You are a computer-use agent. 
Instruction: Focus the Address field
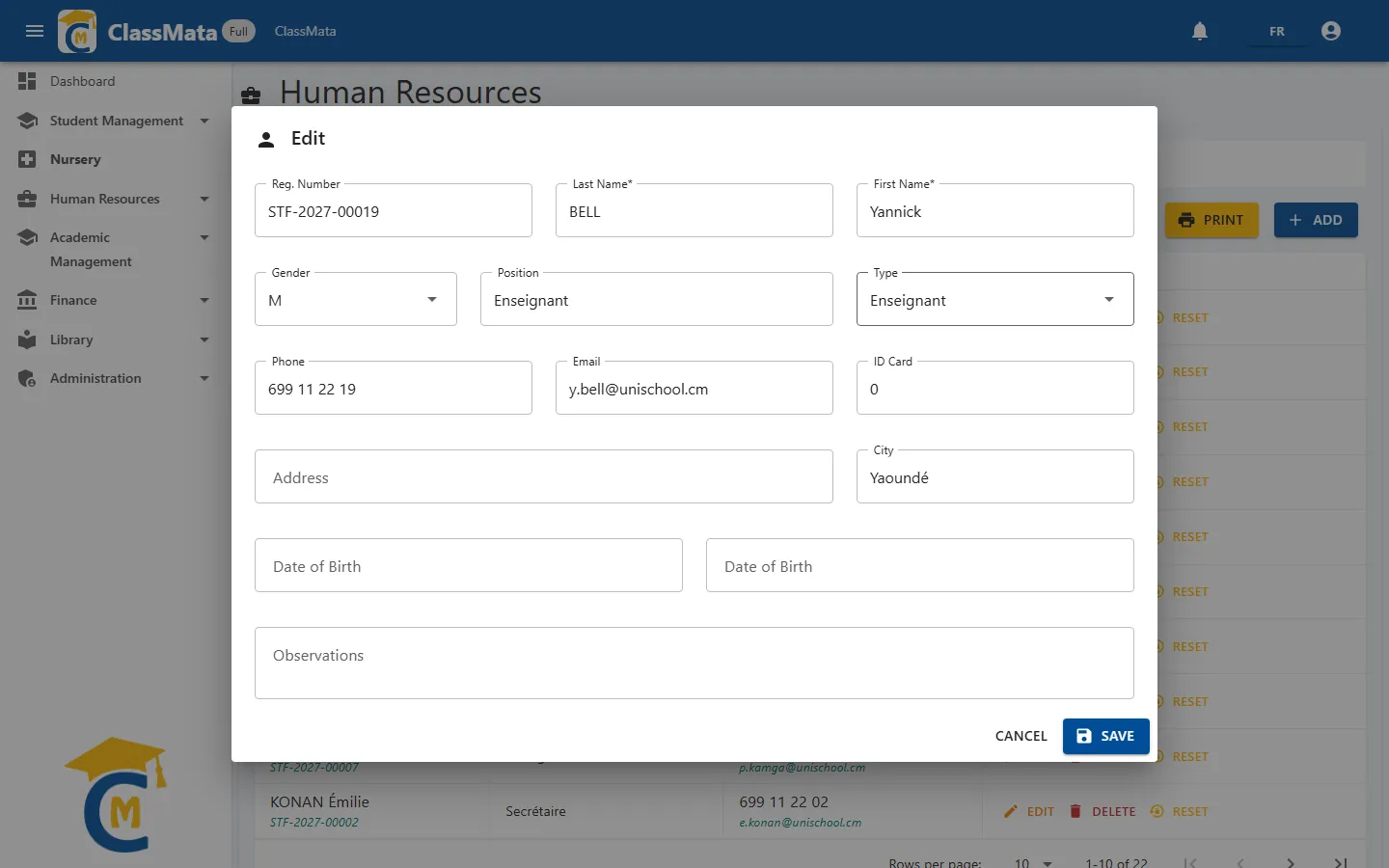coord(544,476)
